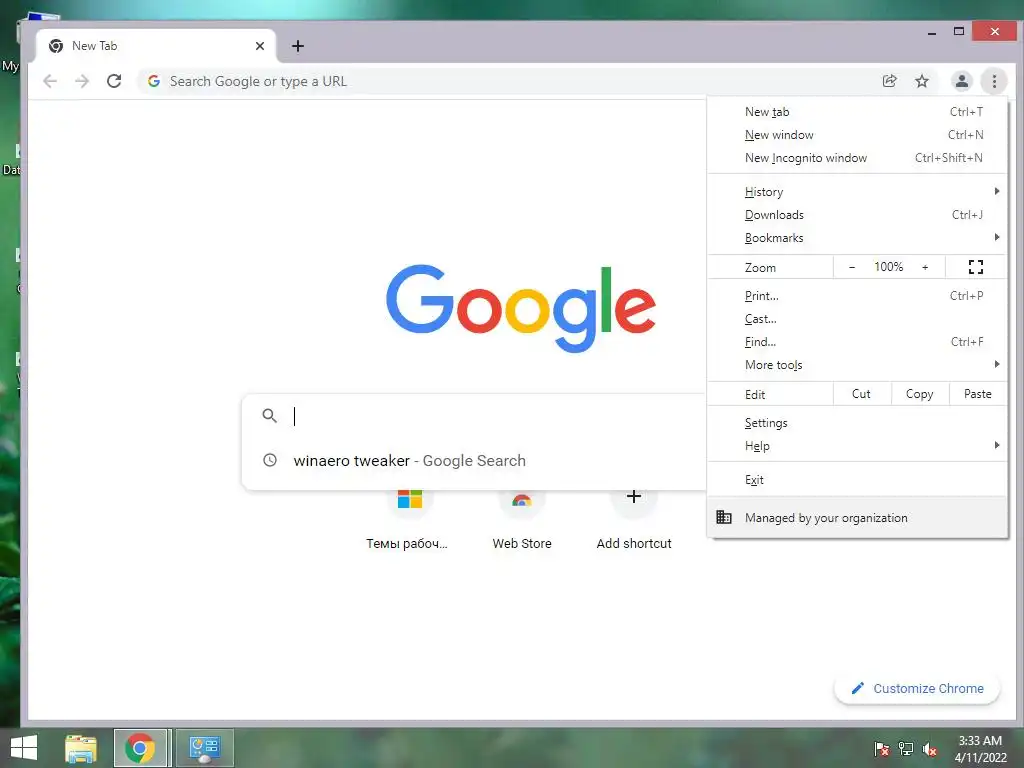Open the Web Store shortcut
1024x768 pixels.
tap(522, 519)
